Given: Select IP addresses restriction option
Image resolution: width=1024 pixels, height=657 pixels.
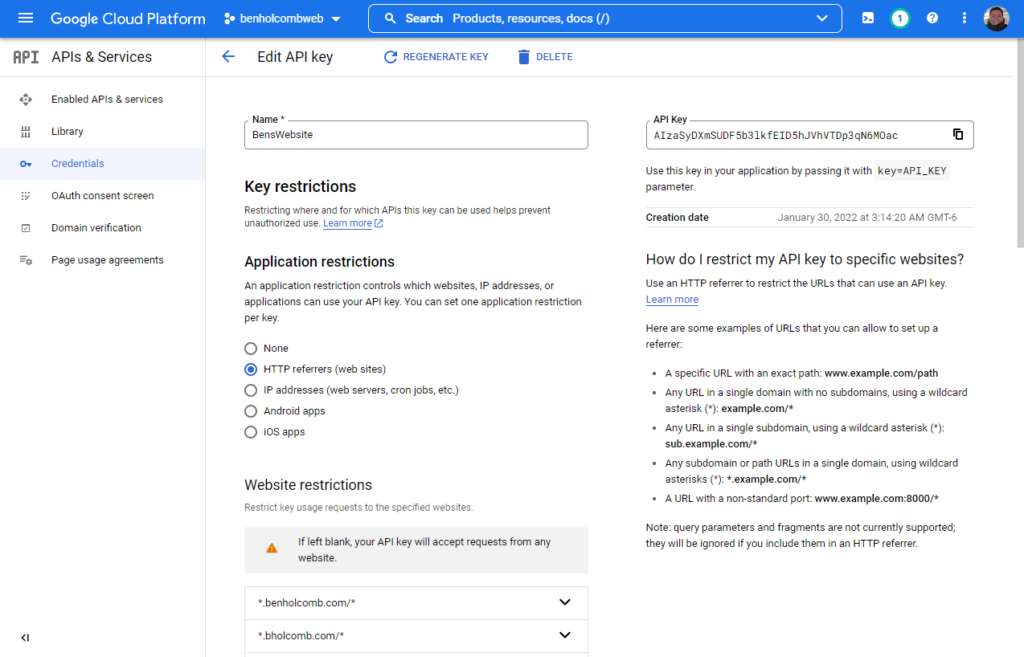Looking at the screenshot, I should [x=251, y=390].
